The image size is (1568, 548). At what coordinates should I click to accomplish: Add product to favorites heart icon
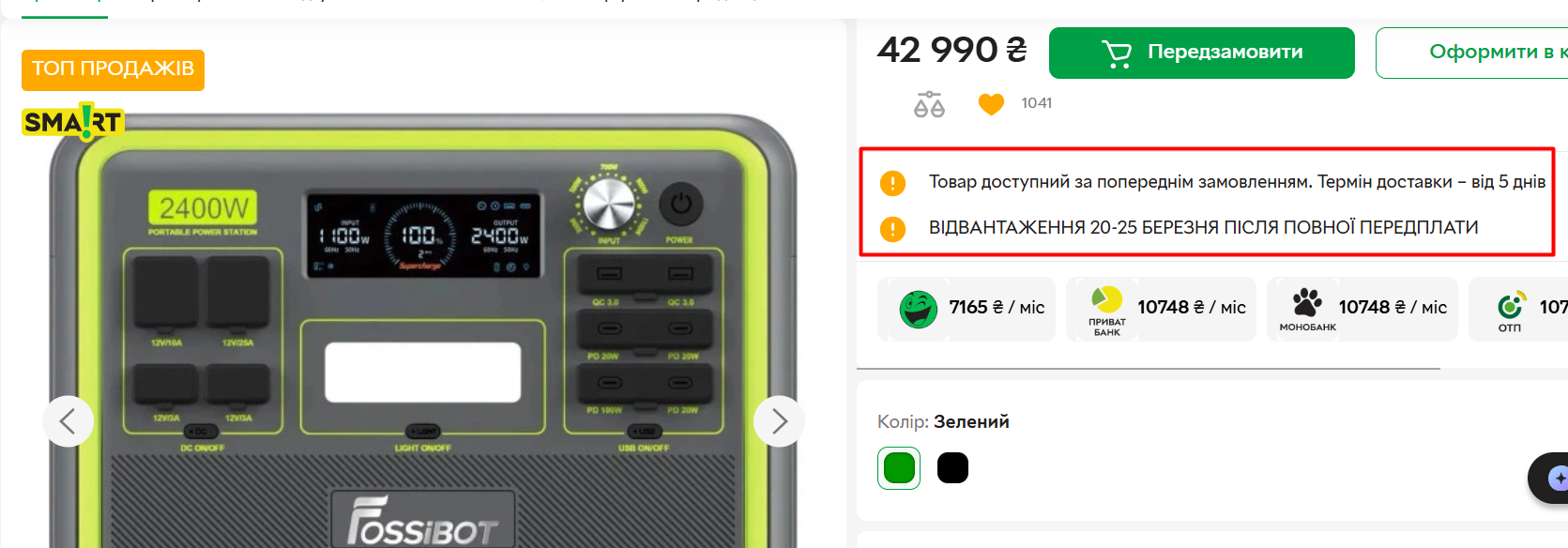point(991,103)
